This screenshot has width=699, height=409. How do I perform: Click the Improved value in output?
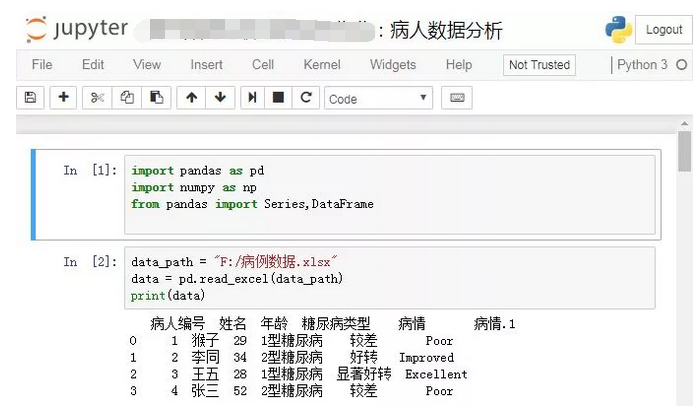tap(426, 357)
